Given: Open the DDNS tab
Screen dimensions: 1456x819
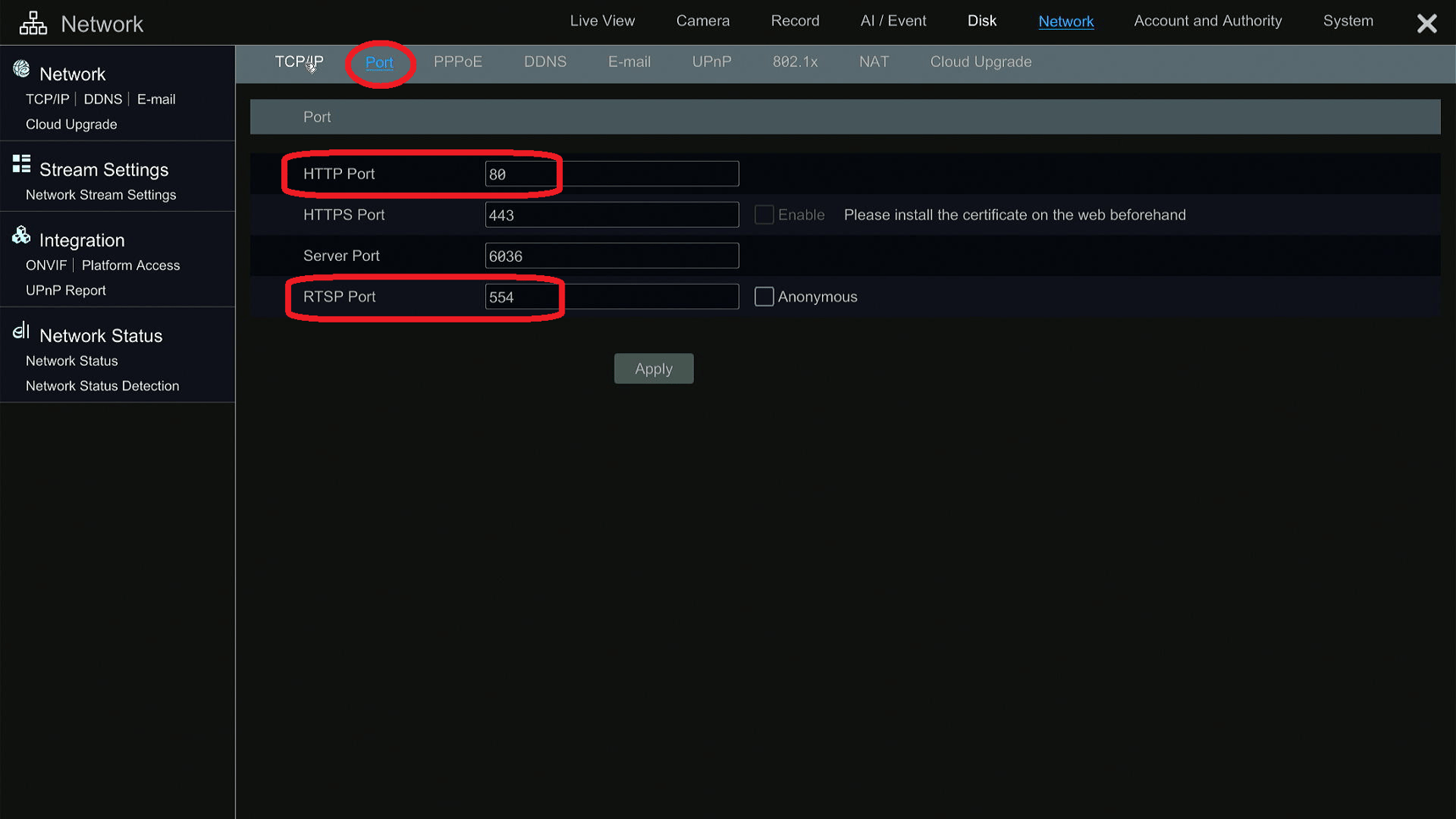Looking at the screenshot, I should pyautogui.click(x=545, y=61).
